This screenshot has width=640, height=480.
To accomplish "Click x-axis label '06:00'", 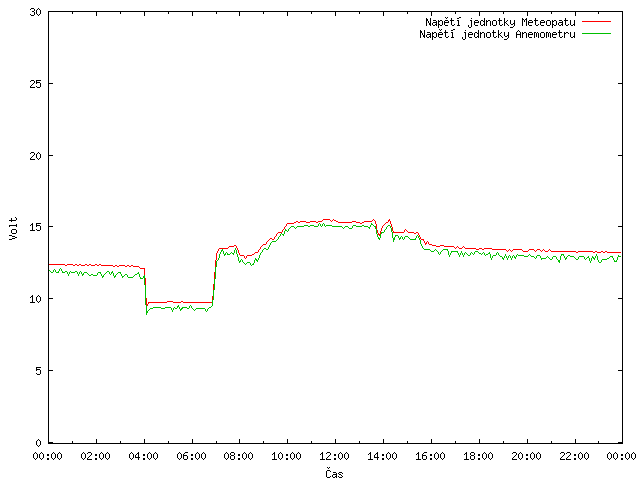I will (x=191, y=456).
